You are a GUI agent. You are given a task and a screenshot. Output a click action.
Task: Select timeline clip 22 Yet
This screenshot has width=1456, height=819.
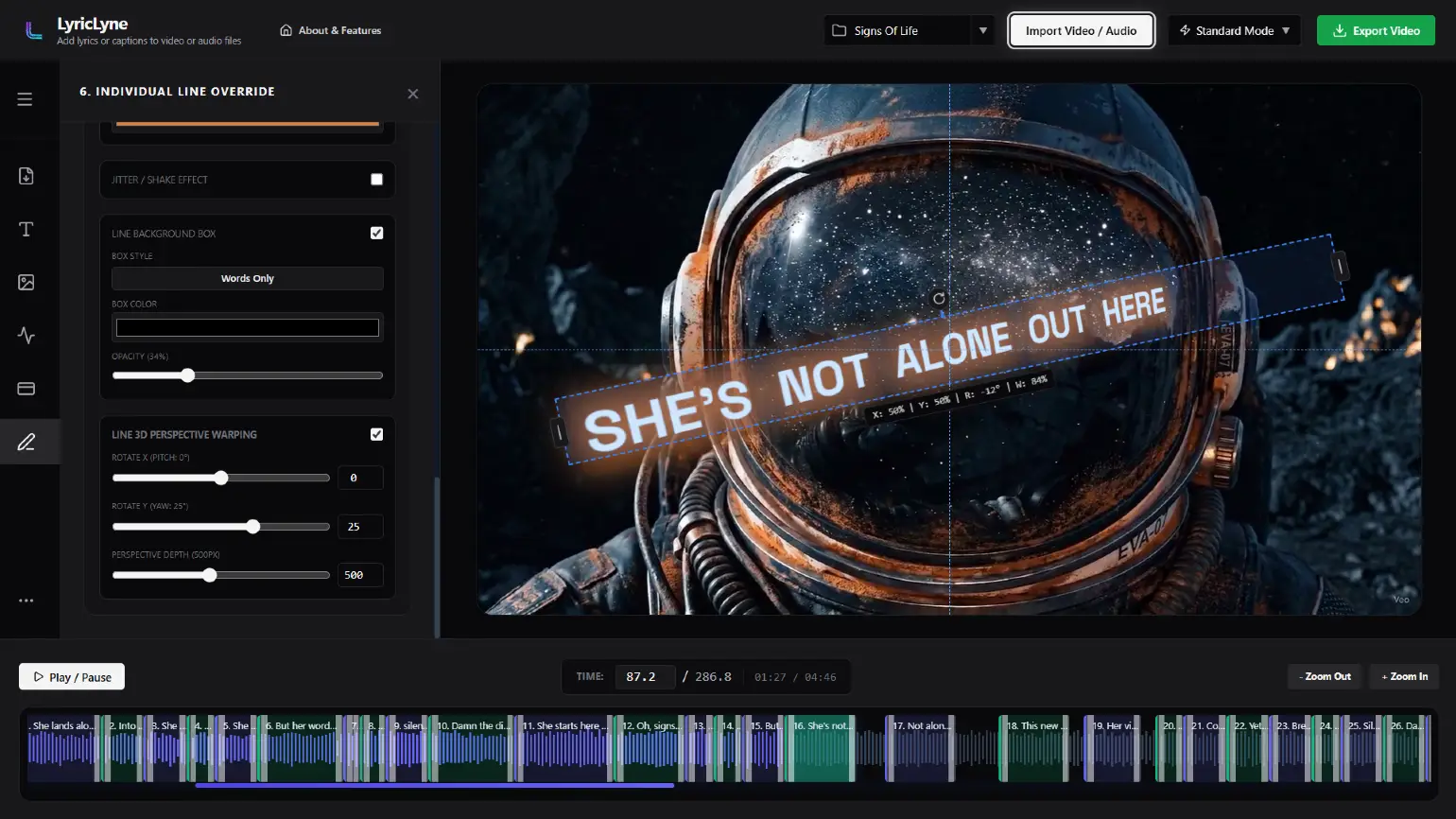click(1249, 748)
